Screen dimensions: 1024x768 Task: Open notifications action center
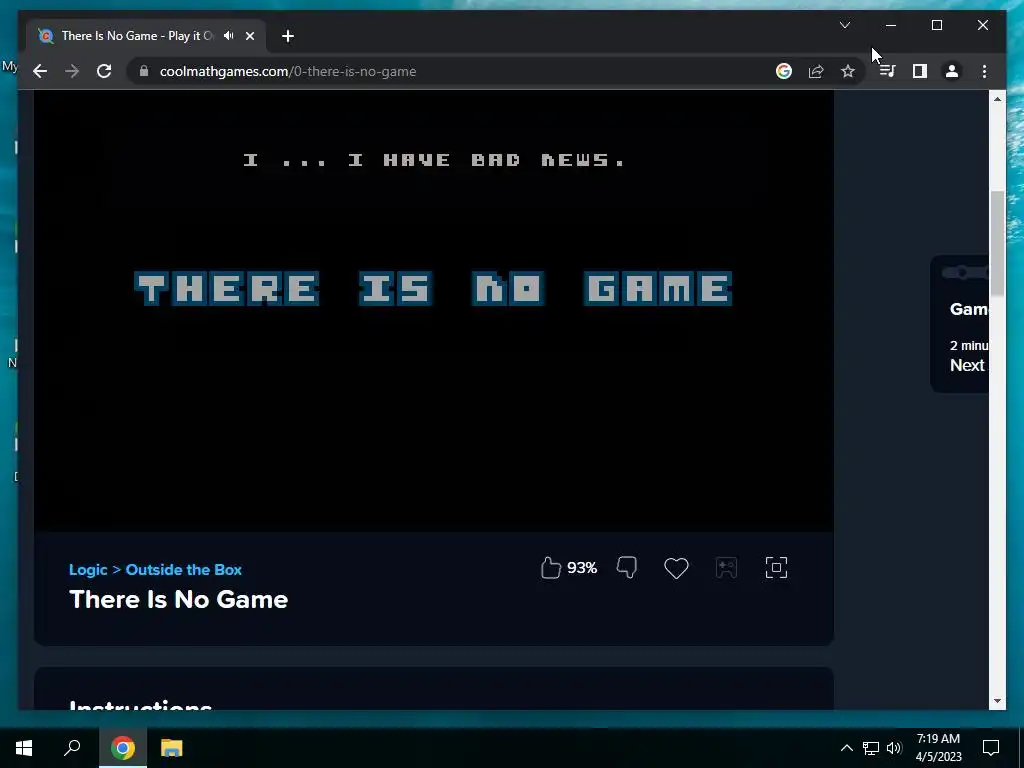pos(991,748)
